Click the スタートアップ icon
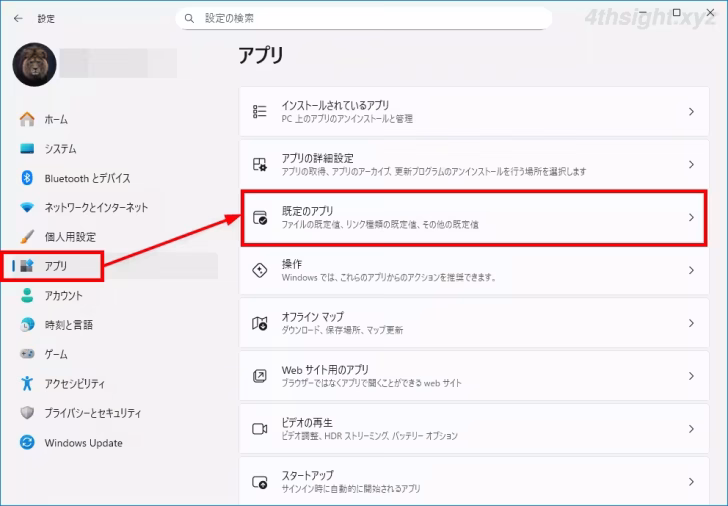This screenshot has width=728, height=506. tap(260, 482)
